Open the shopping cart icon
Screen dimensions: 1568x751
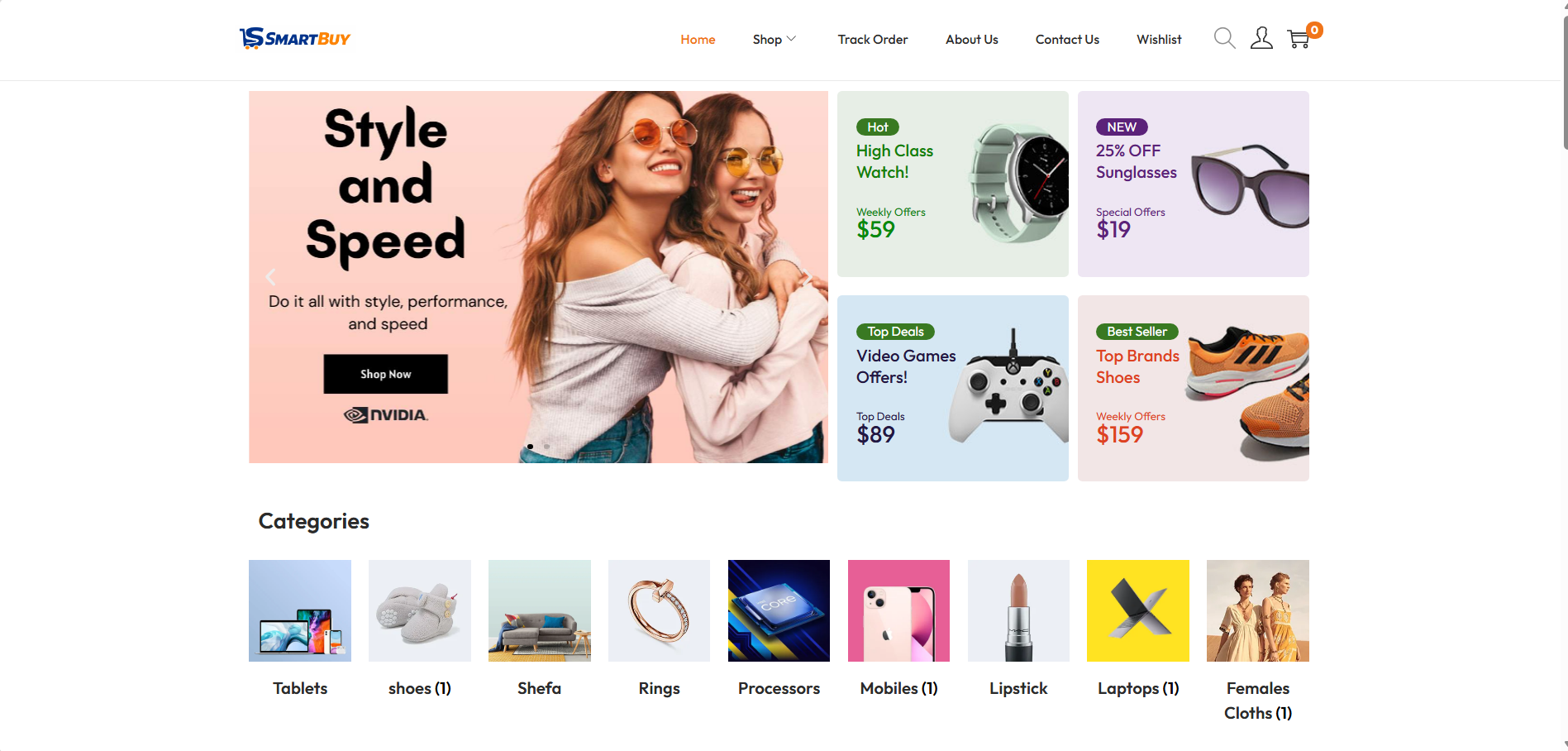coord(1299,38)
